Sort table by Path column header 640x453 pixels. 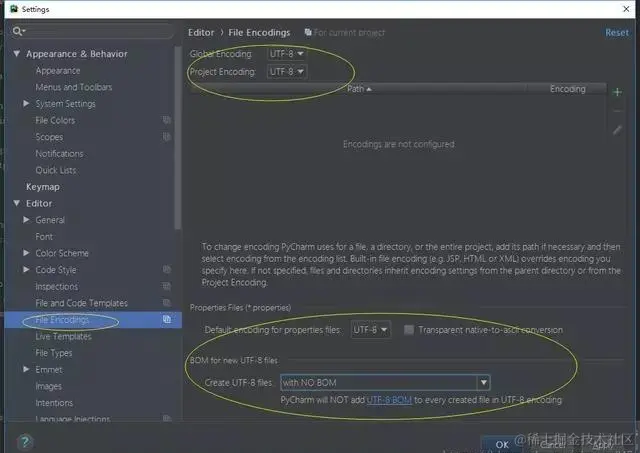359,89
